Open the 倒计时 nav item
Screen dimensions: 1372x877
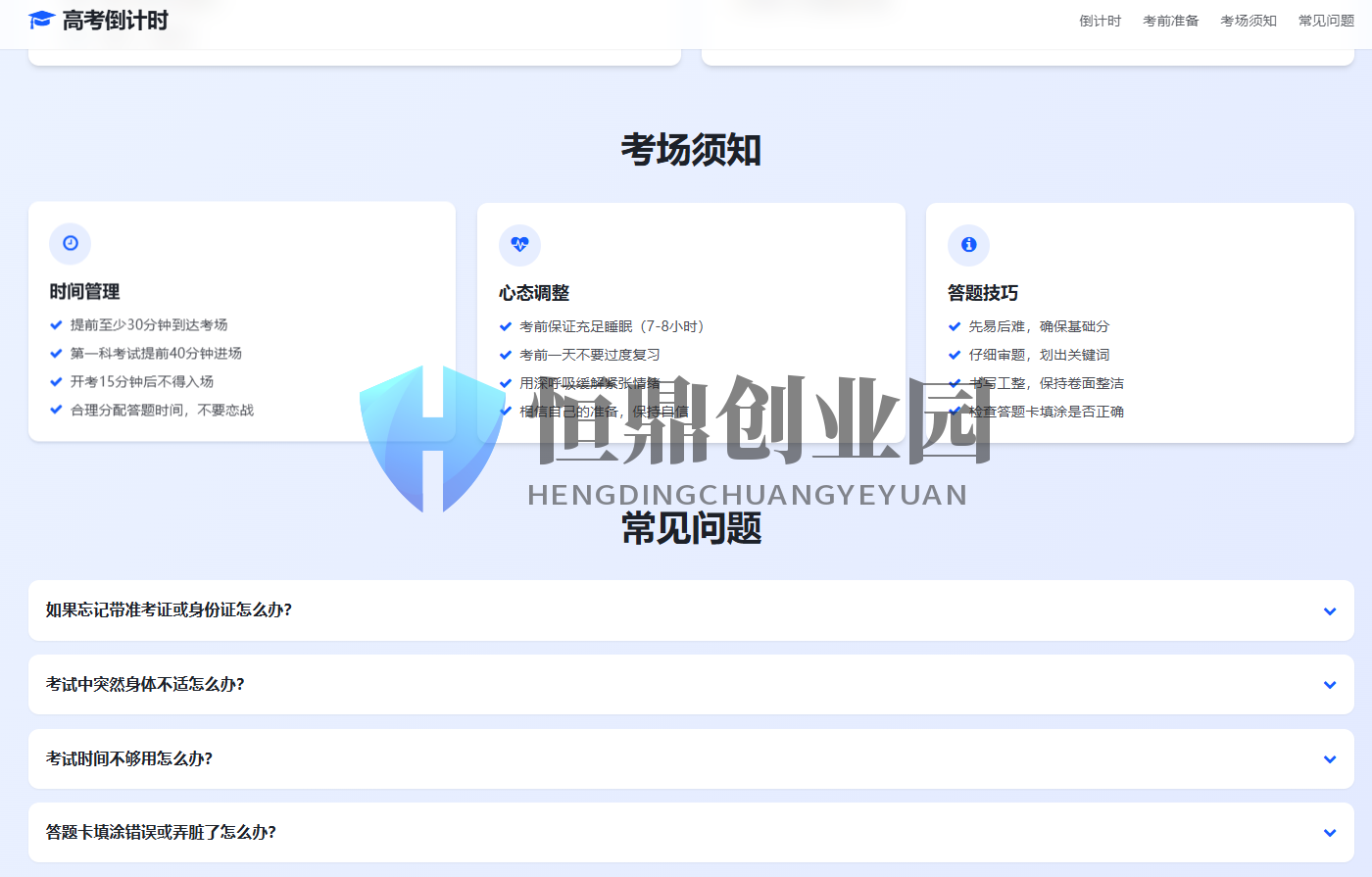pos(1100,21)
